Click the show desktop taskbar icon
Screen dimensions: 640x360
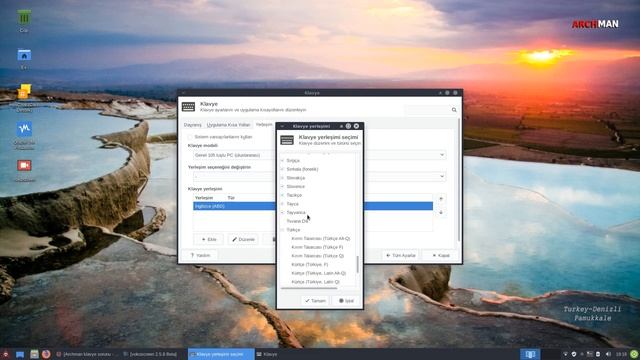coord(20,354)
